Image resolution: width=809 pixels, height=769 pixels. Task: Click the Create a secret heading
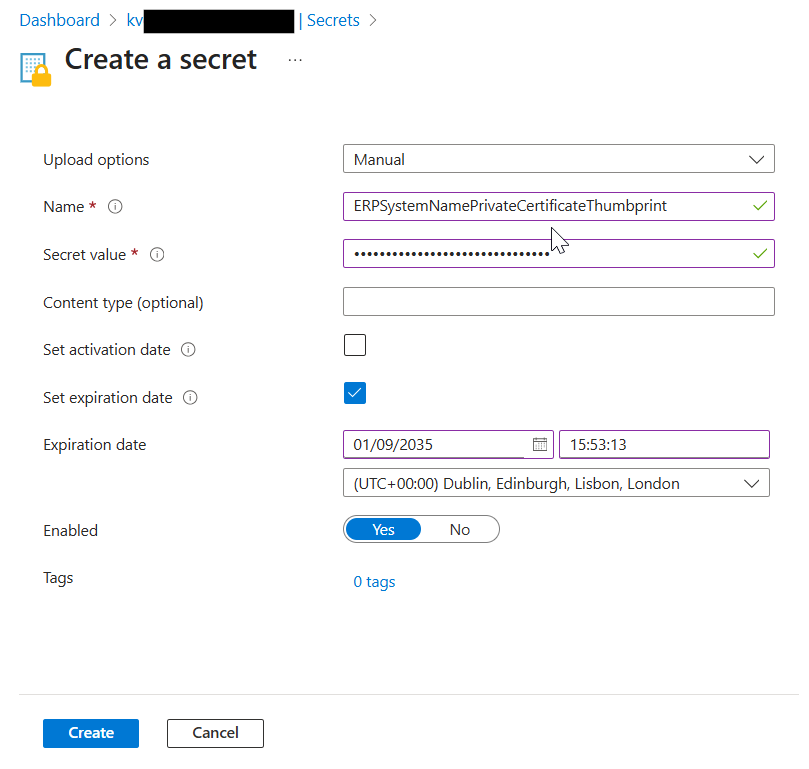(160, 59)
